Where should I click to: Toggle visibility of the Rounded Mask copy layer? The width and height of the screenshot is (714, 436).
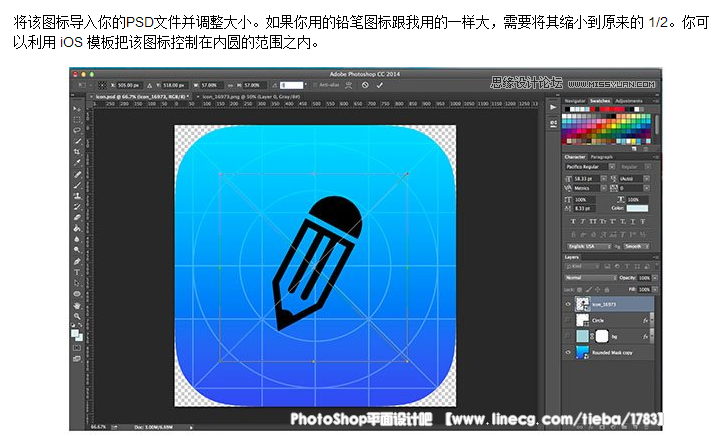tap(569, 353)
